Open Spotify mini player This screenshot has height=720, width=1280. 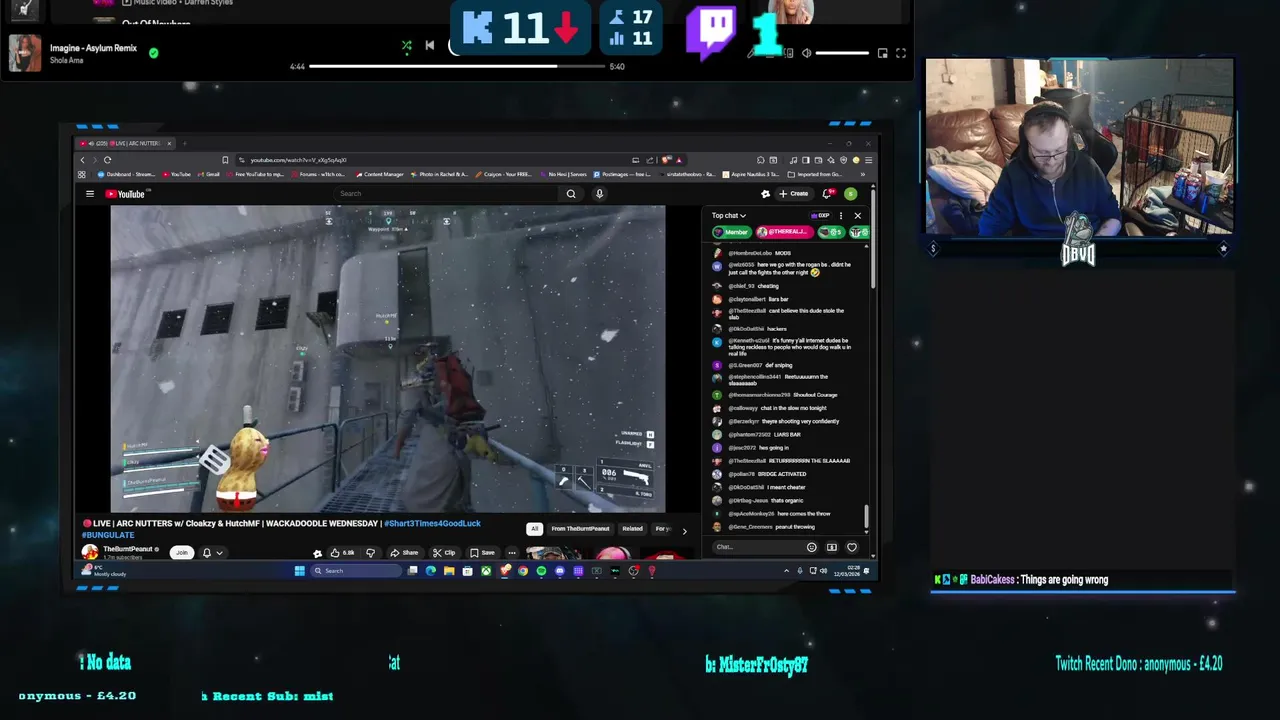pos(882,53)
